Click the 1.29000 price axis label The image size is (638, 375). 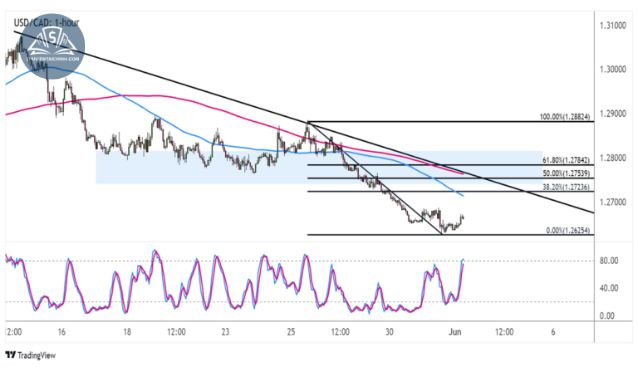tap(613, 113)
